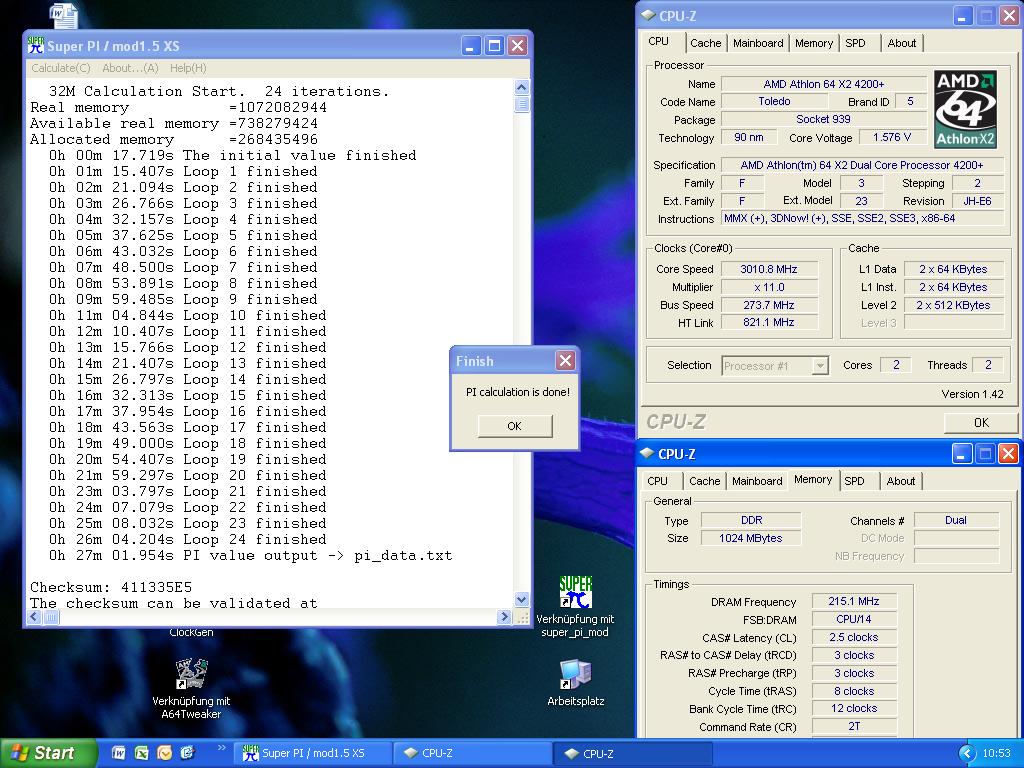Click the Super PI vertical scrollbar up arrow
The width and height of the screenshot is (1024, 768).
point(521,88)
